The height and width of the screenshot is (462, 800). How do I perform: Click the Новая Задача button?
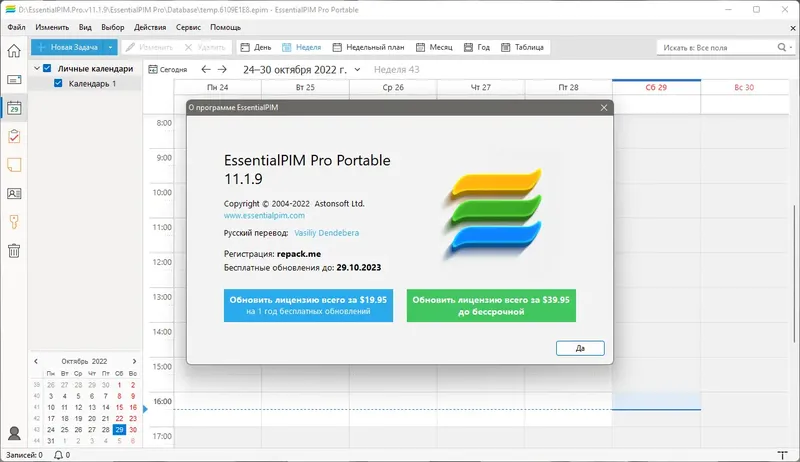(x=68, y=47)
